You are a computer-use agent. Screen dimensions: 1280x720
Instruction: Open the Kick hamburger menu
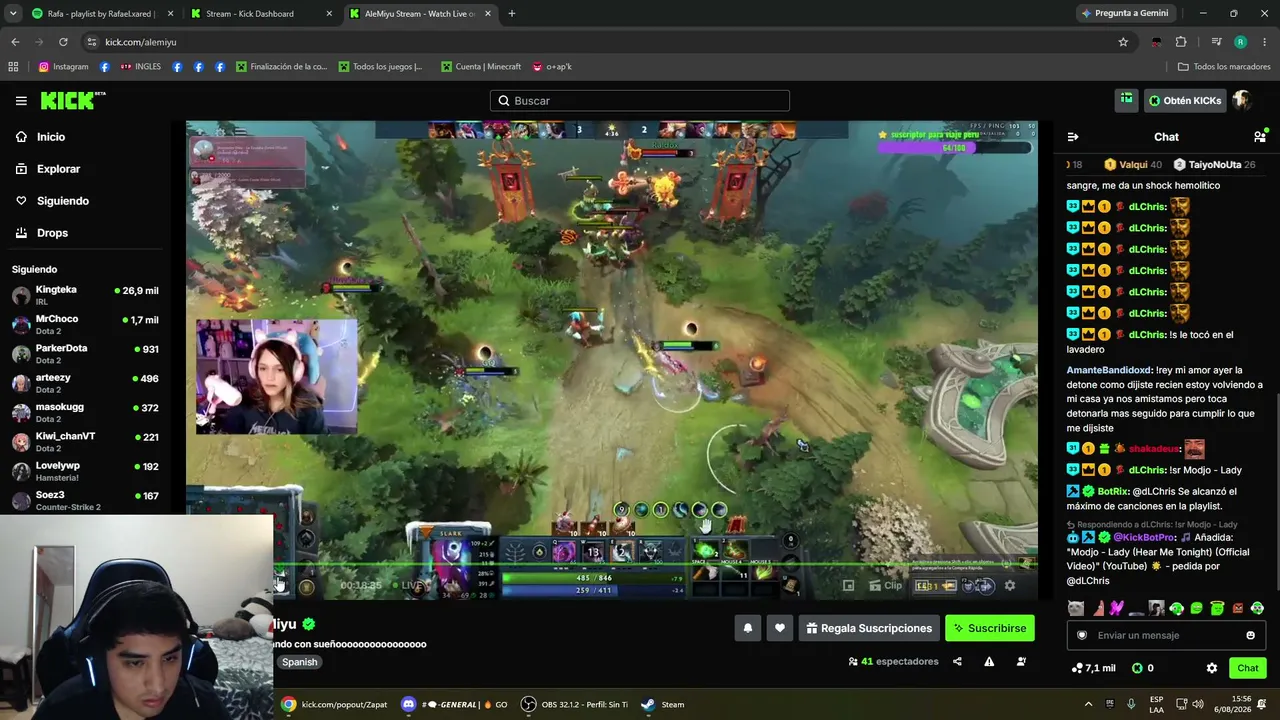pos(21,101)
